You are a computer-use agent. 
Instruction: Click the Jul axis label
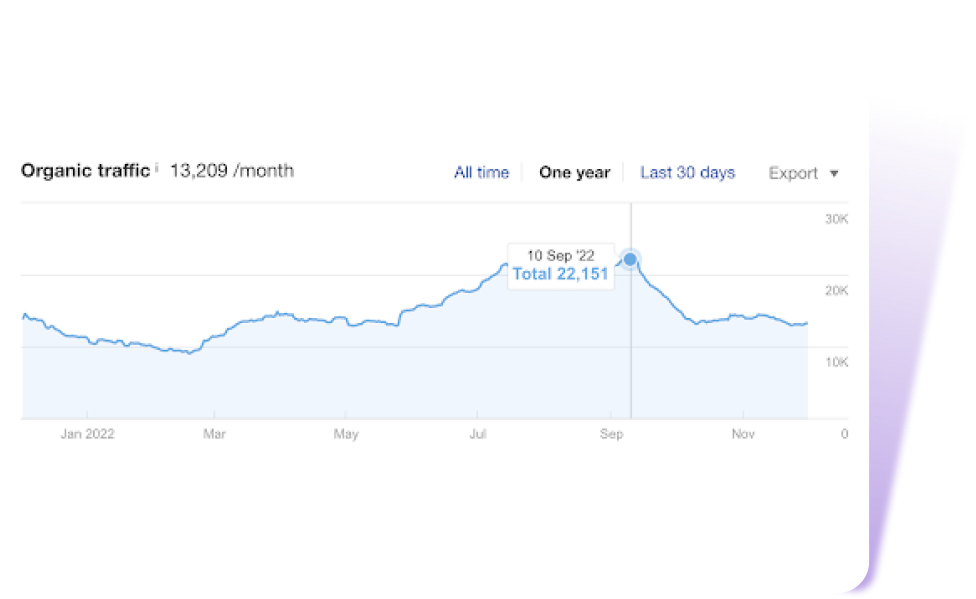point(478,433)
